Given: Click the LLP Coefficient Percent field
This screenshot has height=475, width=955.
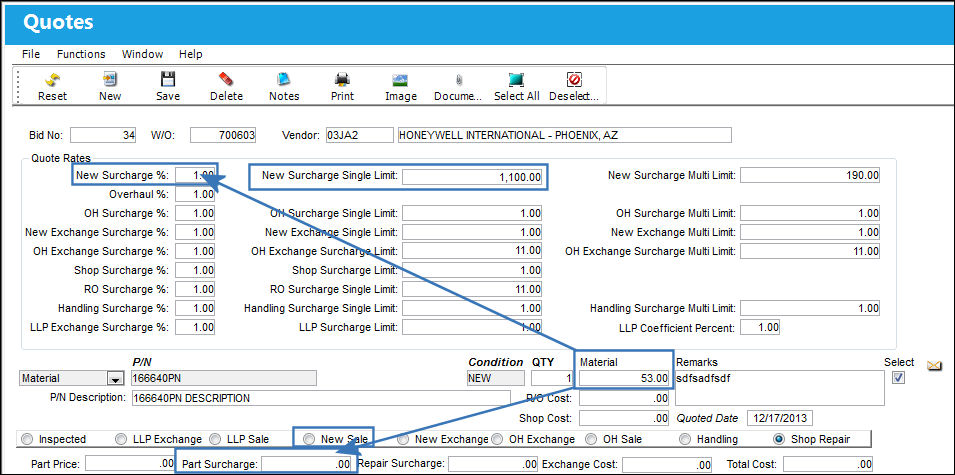Looking at the screenshot, I should pyautogui.click(x=760, y=327).
